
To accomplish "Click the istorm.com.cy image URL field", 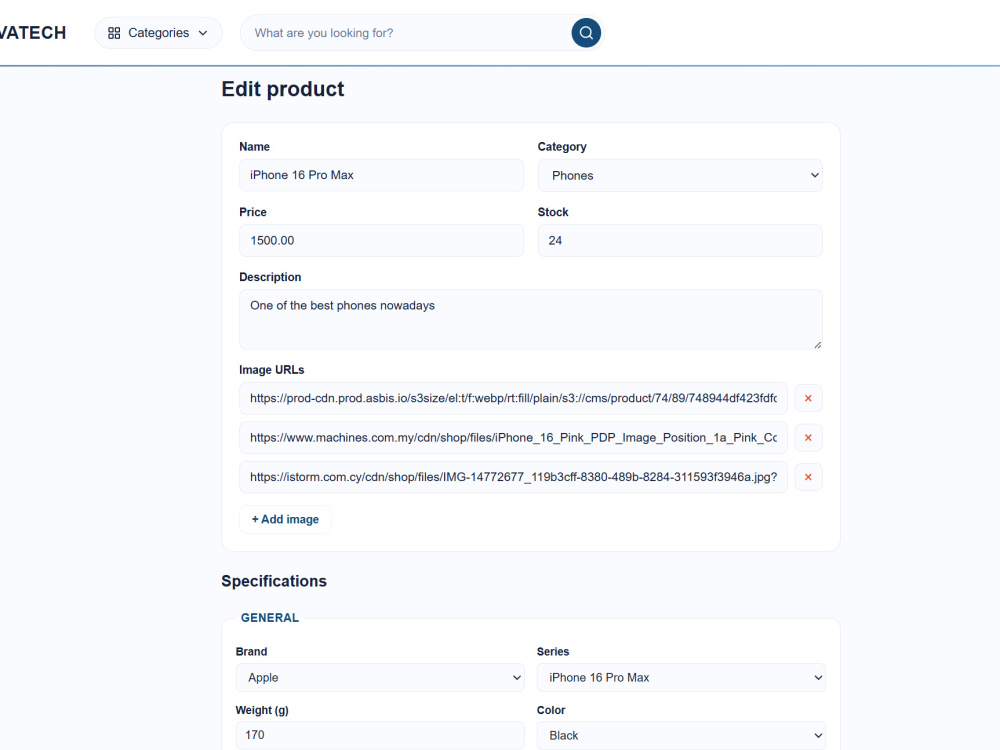I will pos(513,477).
